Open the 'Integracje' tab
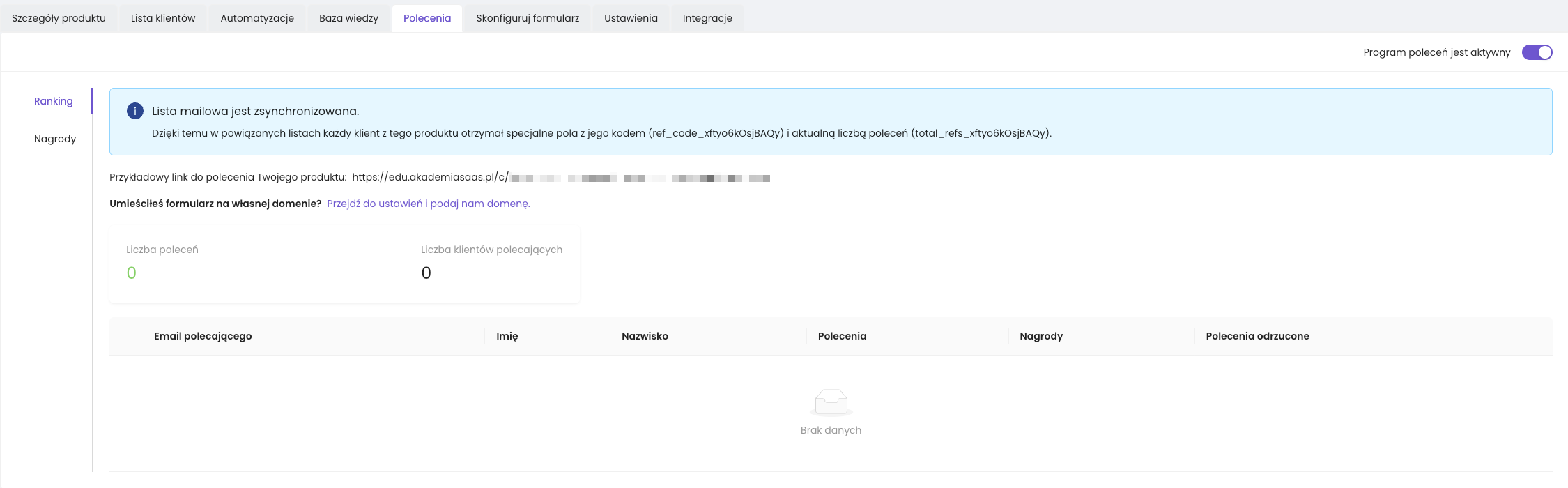The height and width of the screenshot is (488, 1568). [x=707, y=18]
